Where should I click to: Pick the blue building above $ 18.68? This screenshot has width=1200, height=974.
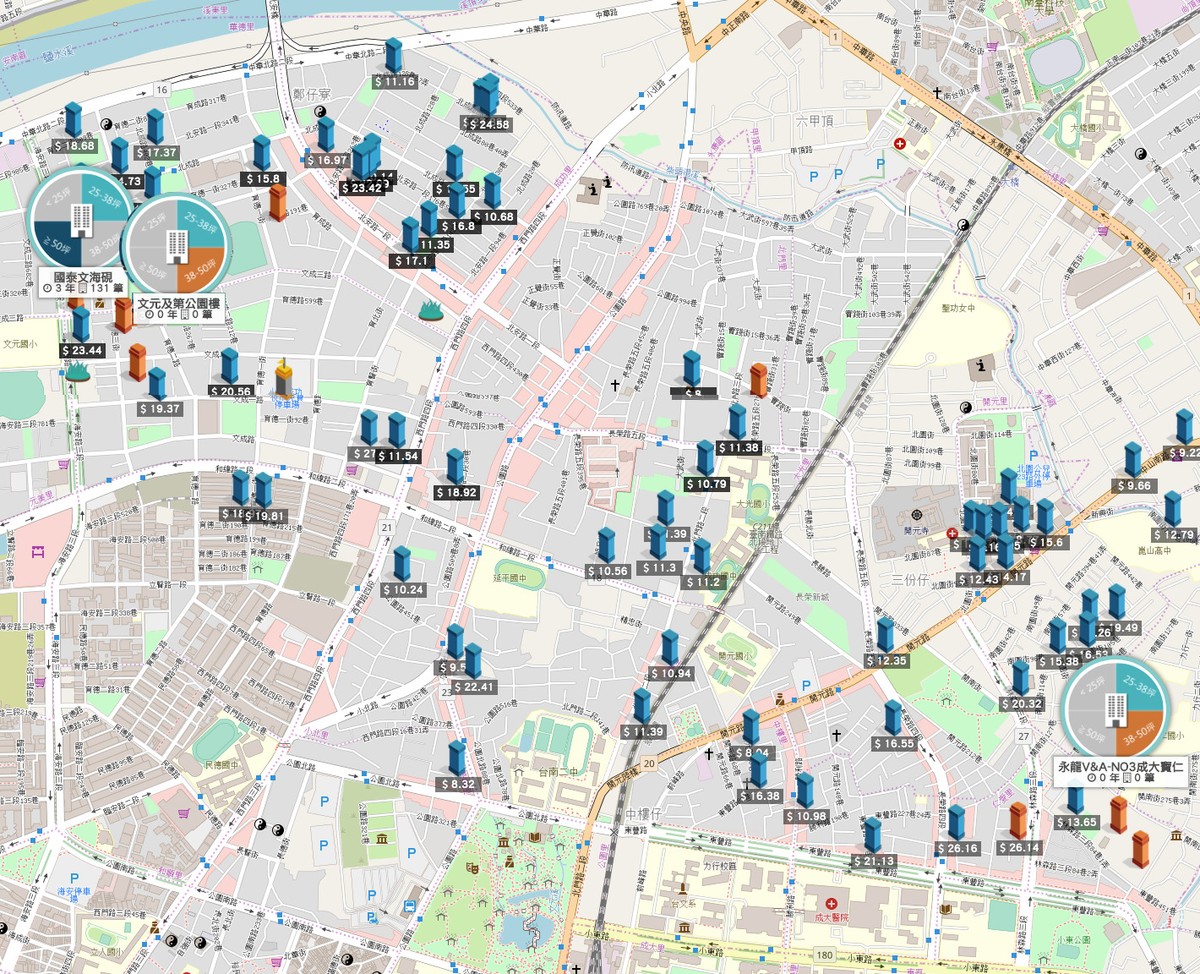(73, 120)
